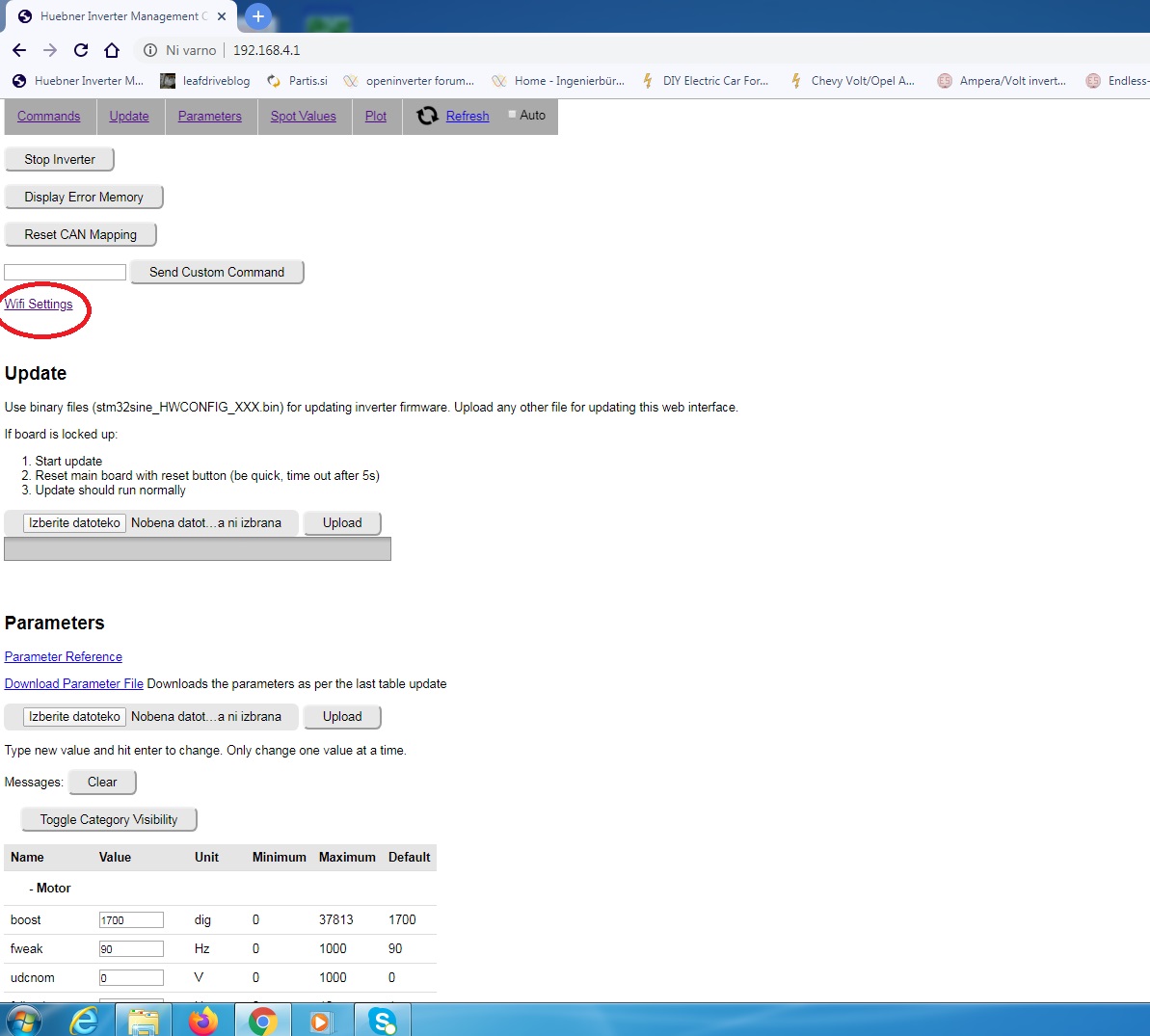Click the browser reload page icon

[x=81, y=50]
